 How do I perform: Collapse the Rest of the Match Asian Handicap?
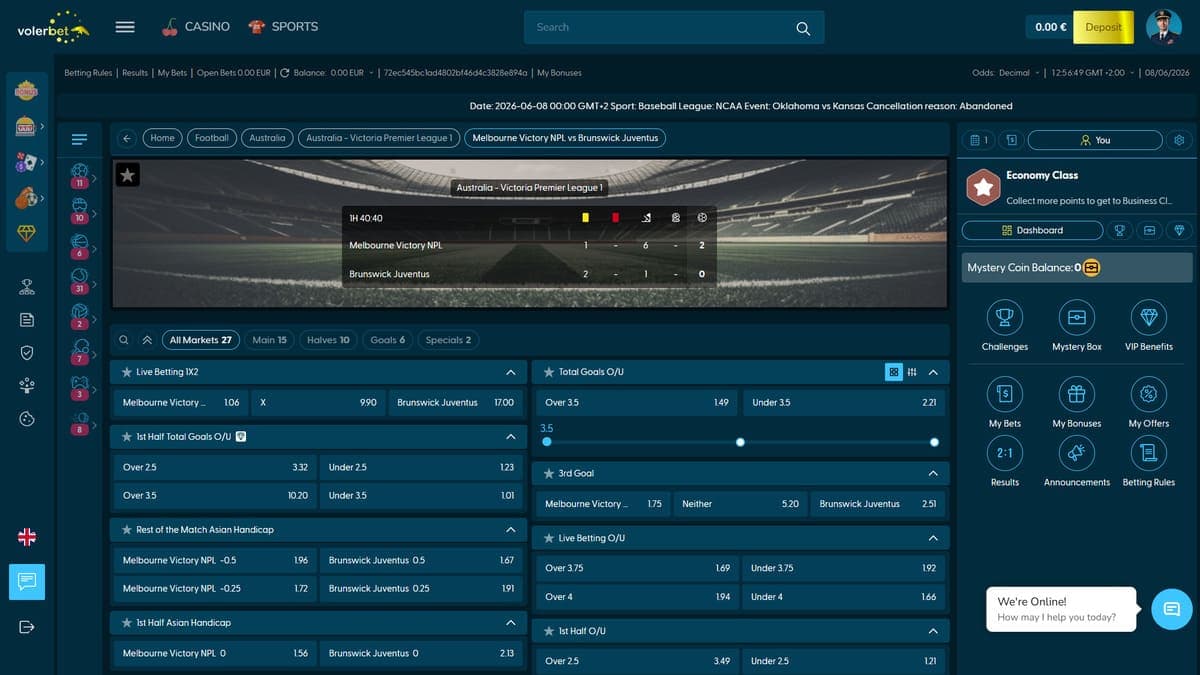(511, 529)
